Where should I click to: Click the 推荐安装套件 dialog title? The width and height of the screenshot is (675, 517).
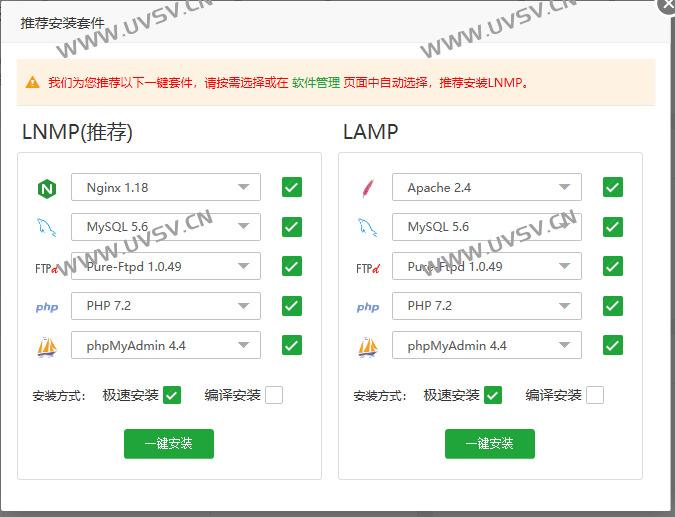coord(62,23)
